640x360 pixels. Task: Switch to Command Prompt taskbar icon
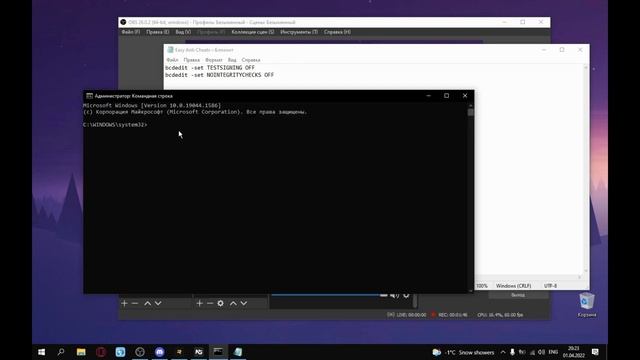[x=218, y=352]
